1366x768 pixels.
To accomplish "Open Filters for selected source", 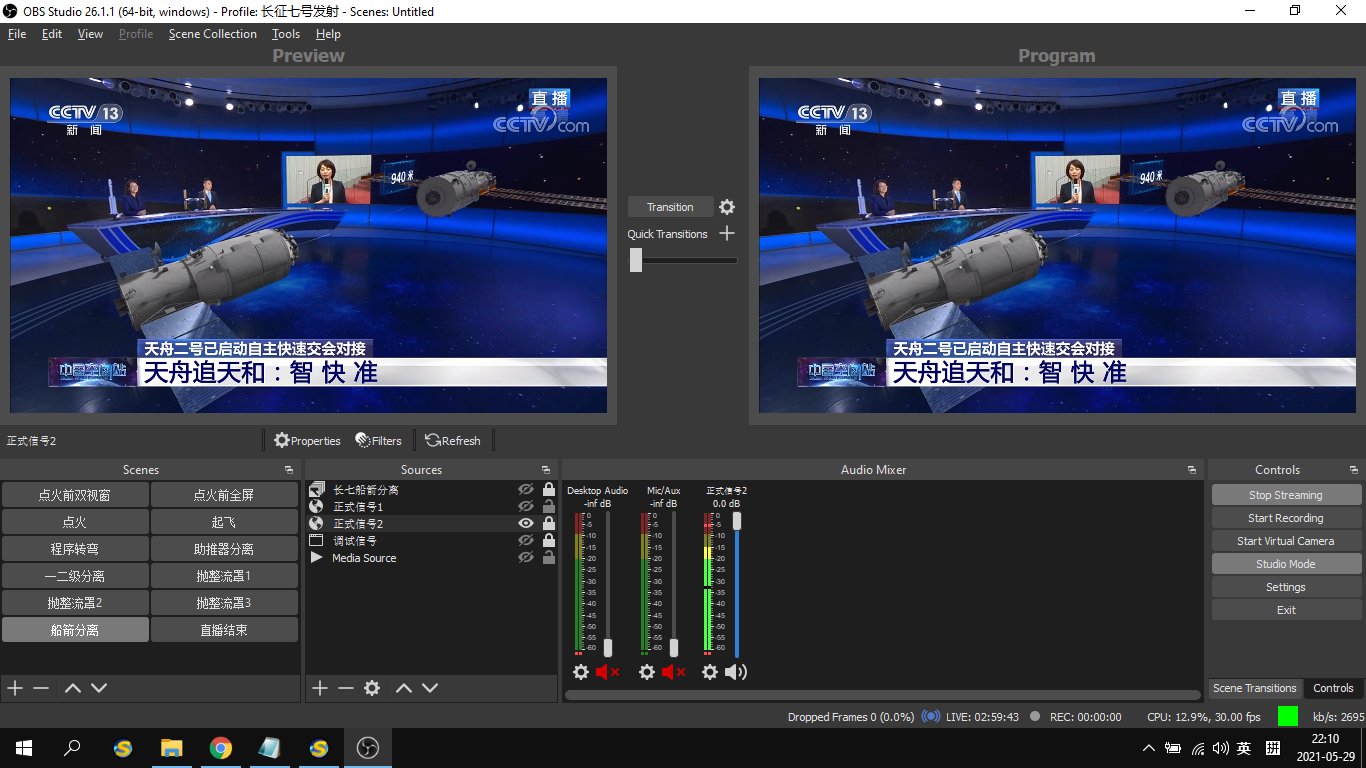I will point(378,440).
